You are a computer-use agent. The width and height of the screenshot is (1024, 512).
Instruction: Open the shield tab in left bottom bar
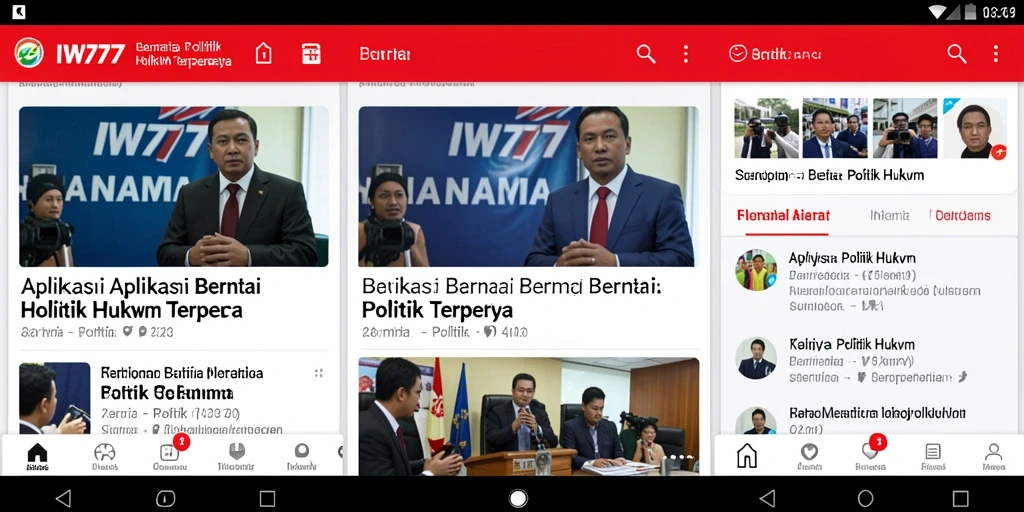[x=236, y=456]
